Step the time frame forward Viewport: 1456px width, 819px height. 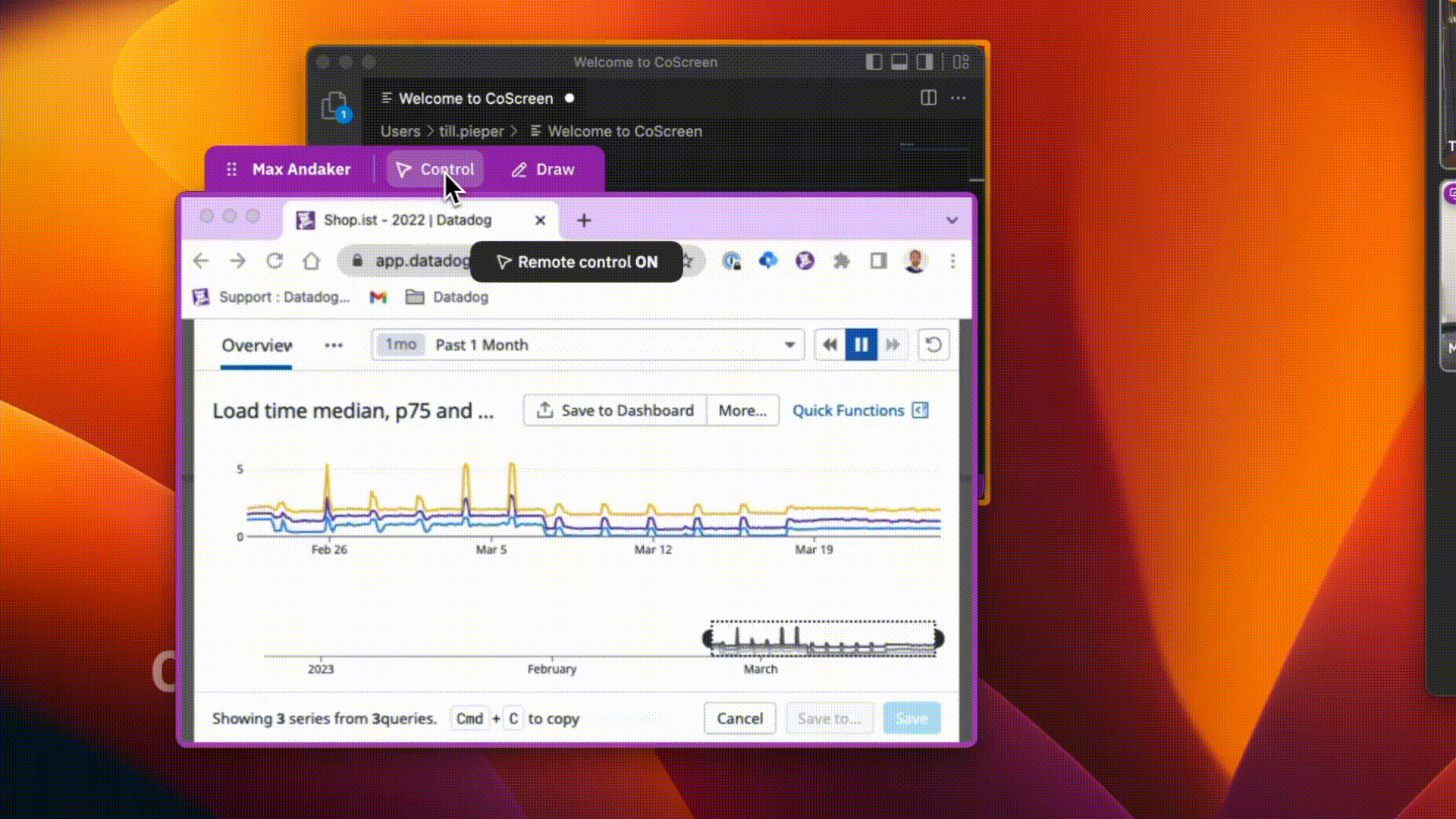[893, 345]
